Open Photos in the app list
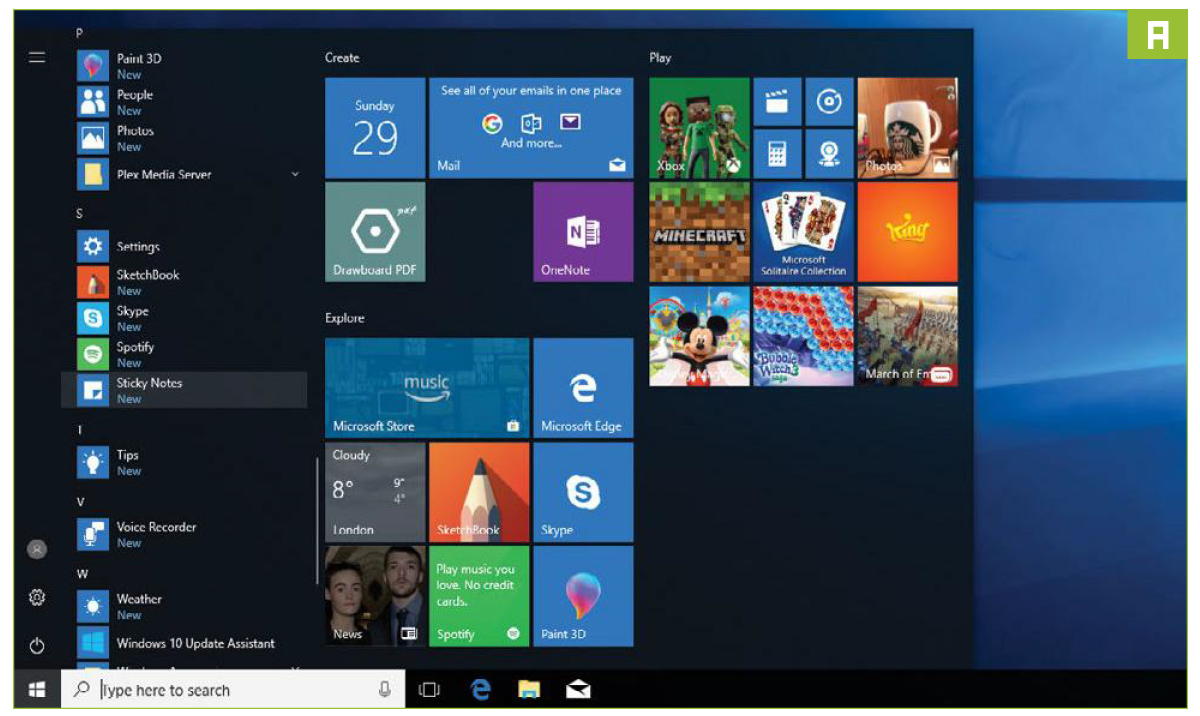 pyautogui.click(x=184, y=138)
